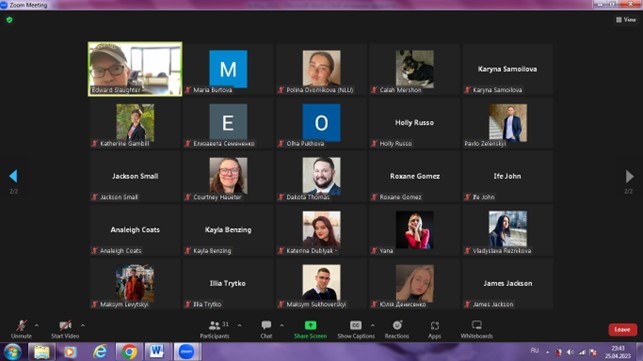Expand audio options arrow beside Unmute

click(36, 325)
